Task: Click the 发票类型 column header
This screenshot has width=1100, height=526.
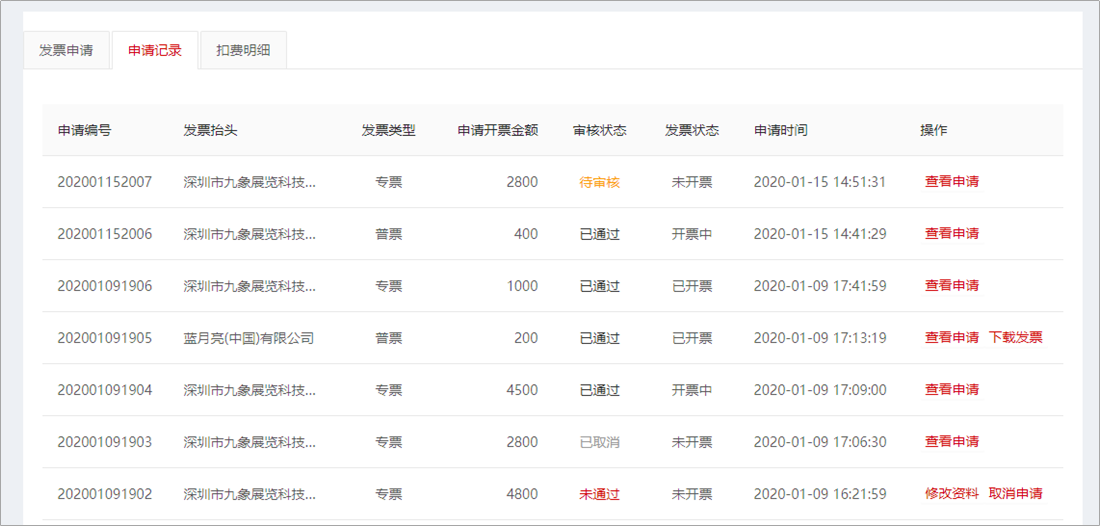Action: tap(389, 130)
